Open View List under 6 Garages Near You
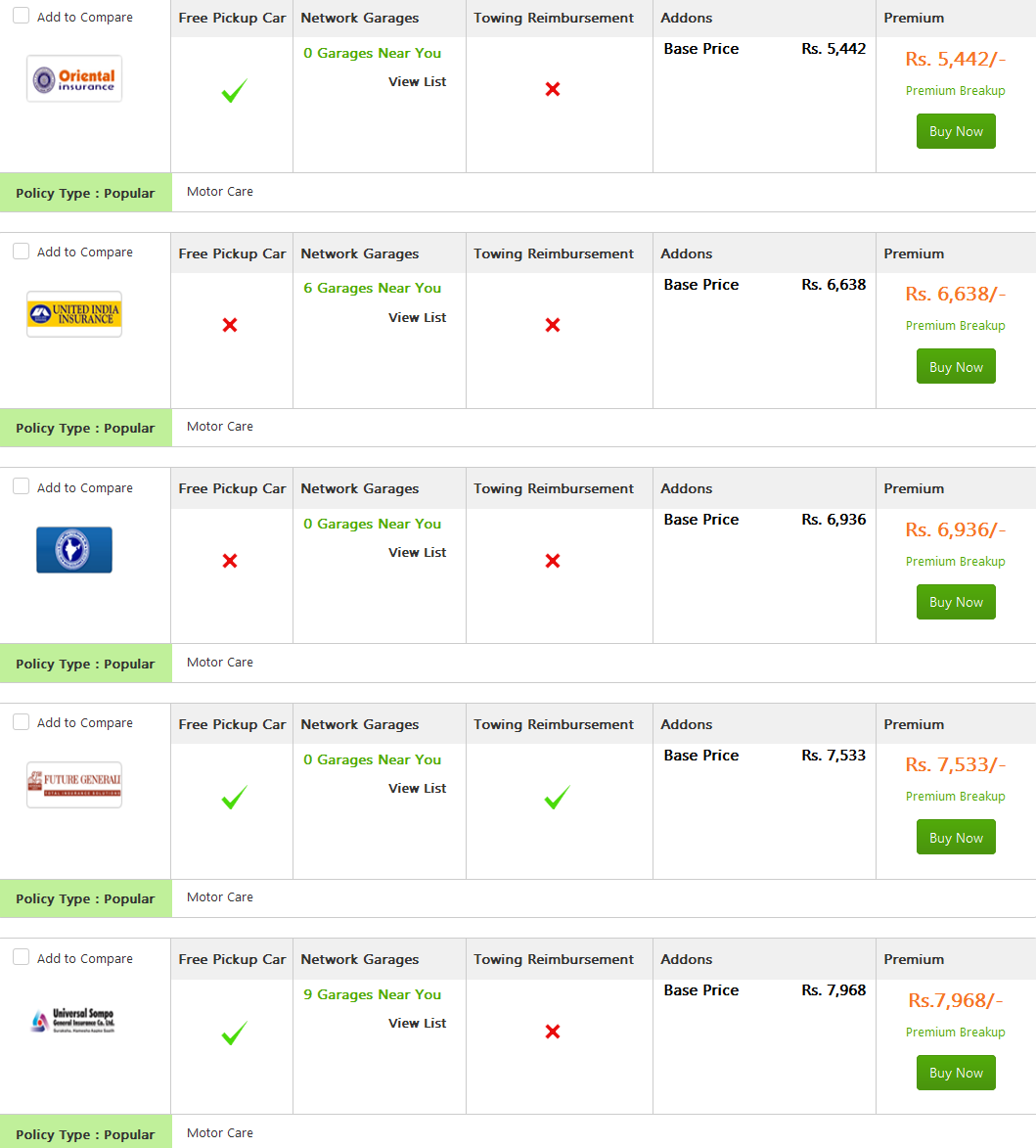Screen dimensions: 1036x1148 point(417,318)
